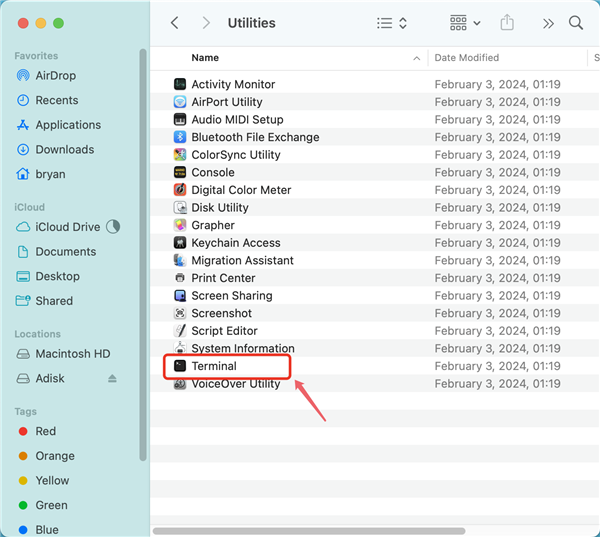Go back with the back arrow
Image resolution: width=600 pixels, height=537 pixels.
click(175, 23)
